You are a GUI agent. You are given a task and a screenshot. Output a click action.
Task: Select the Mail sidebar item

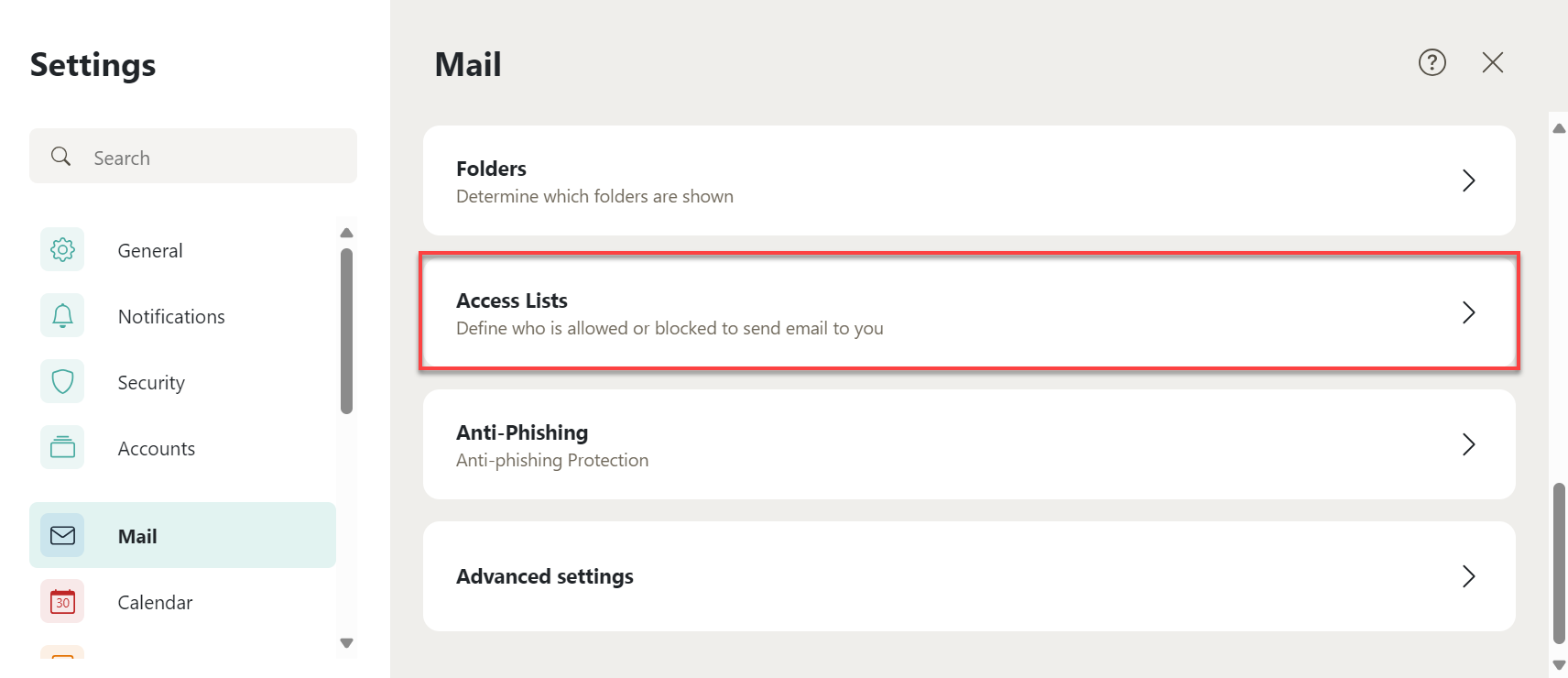click(137, 535)
